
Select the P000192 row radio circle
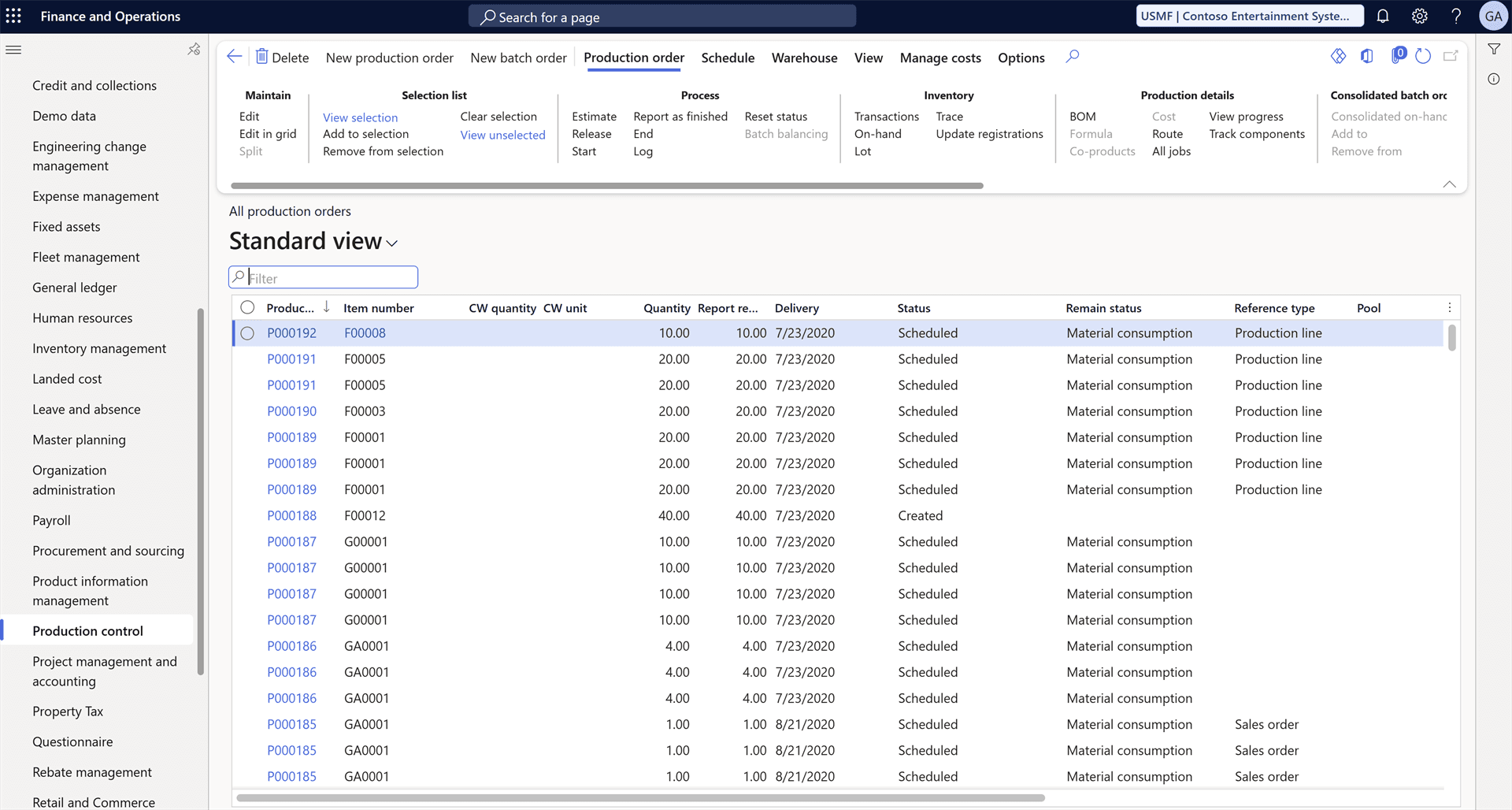247,333
